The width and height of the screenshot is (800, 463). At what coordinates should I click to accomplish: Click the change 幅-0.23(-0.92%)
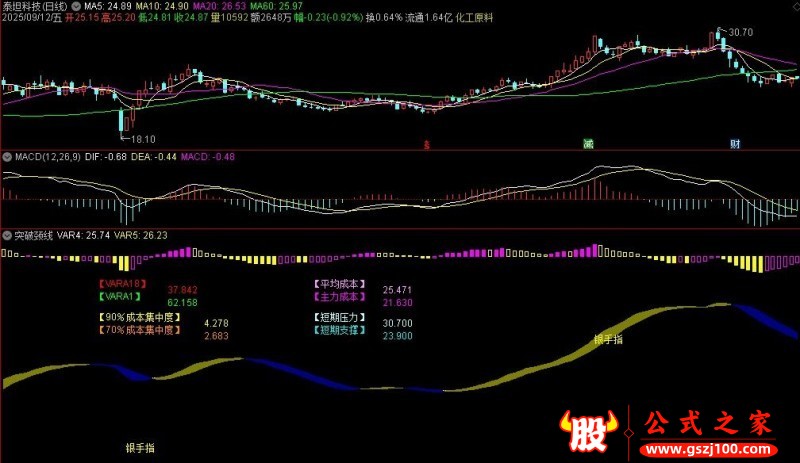click(329, 17)
